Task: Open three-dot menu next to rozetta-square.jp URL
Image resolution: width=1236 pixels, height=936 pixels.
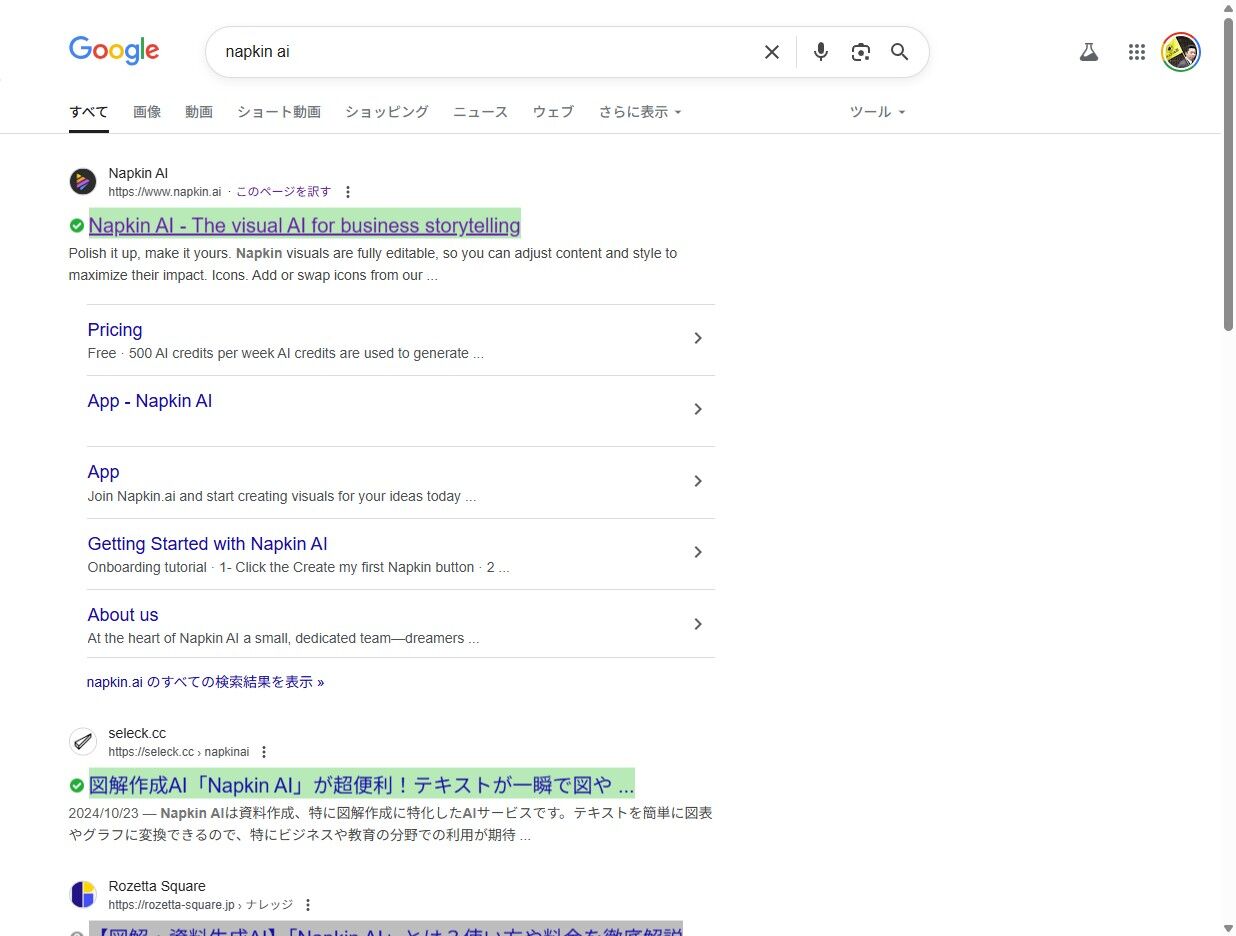Action: [x=308, y=905]
